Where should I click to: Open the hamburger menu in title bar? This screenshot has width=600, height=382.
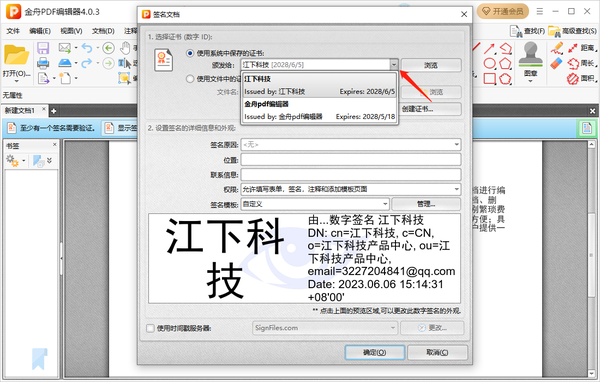[x=540, y=11]
